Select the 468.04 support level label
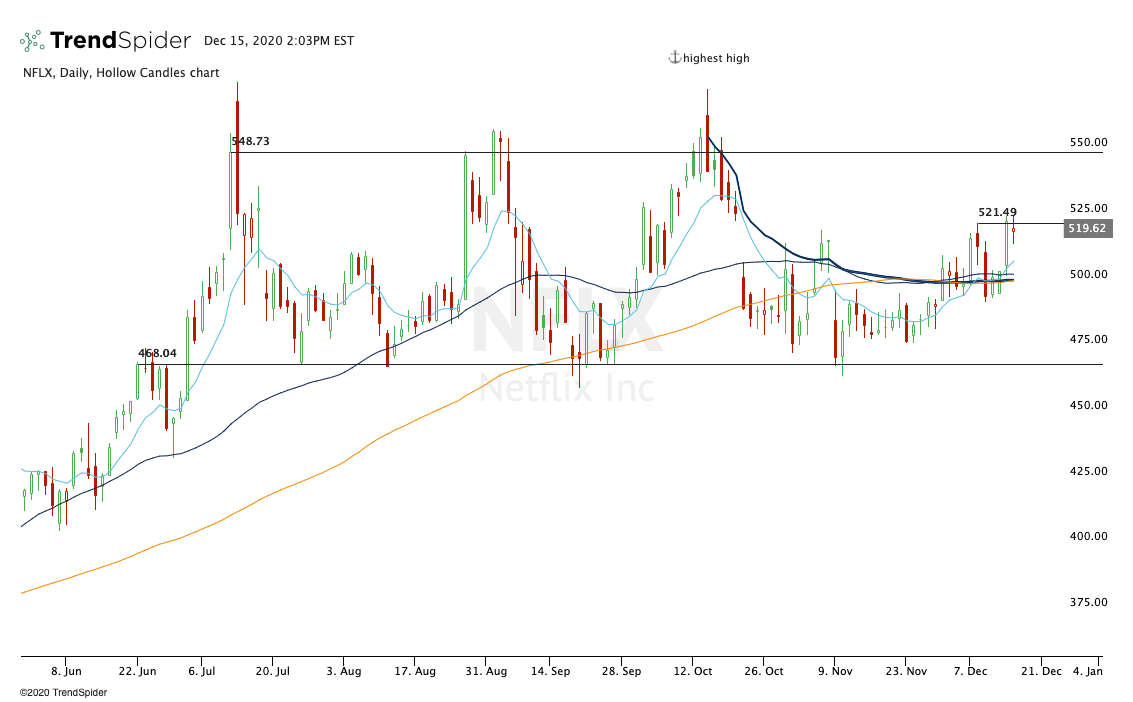The width and height of the screenshot is (1133, 702). point(157,353)
